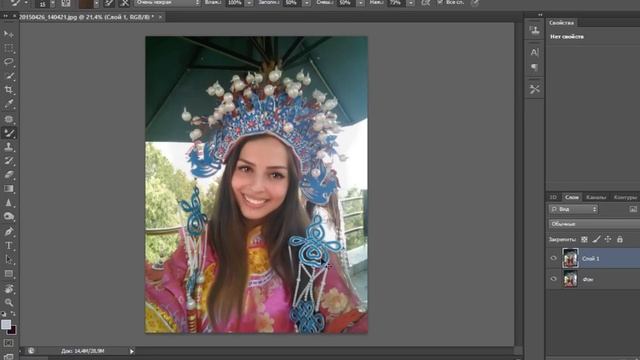The width and height of the screenshot is (640, 360).
Task: Hide layer Слой 1
Action: 553,258
